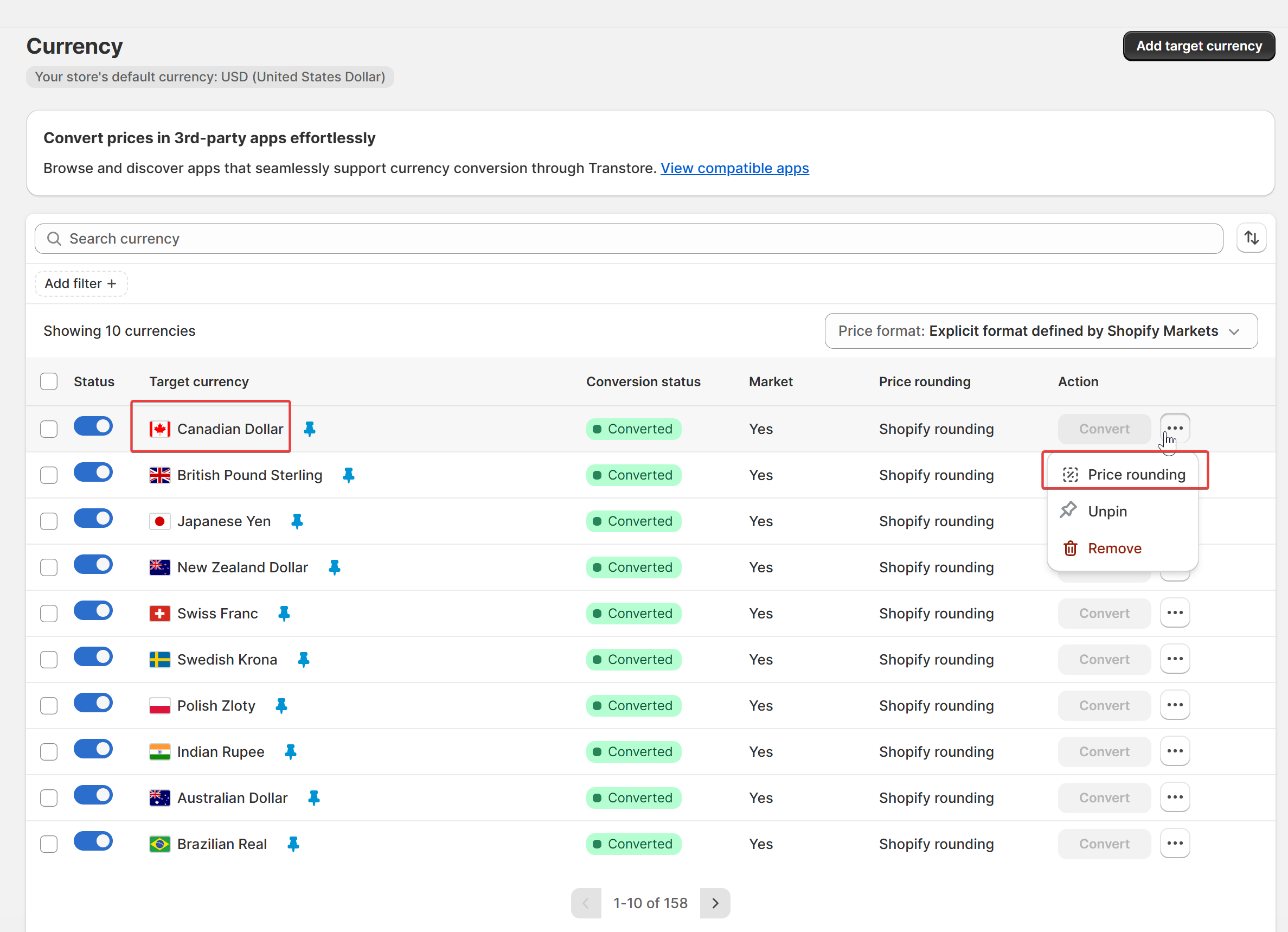Click the pin icon beside Japanese Yen
The width and height of the screenshot is (1288, 932).
click(297, 521)
